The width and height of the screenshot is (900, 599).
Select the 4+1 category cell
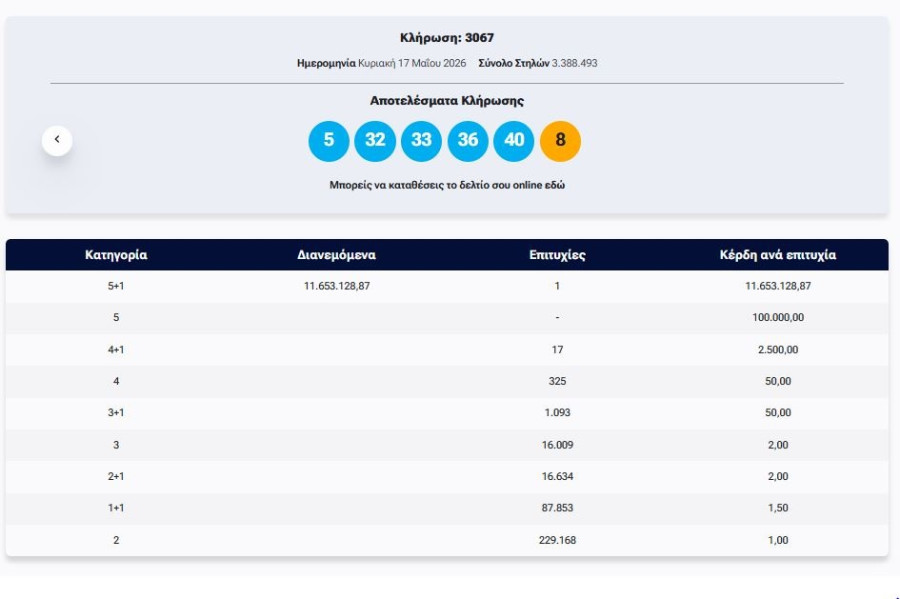point(116,349)
